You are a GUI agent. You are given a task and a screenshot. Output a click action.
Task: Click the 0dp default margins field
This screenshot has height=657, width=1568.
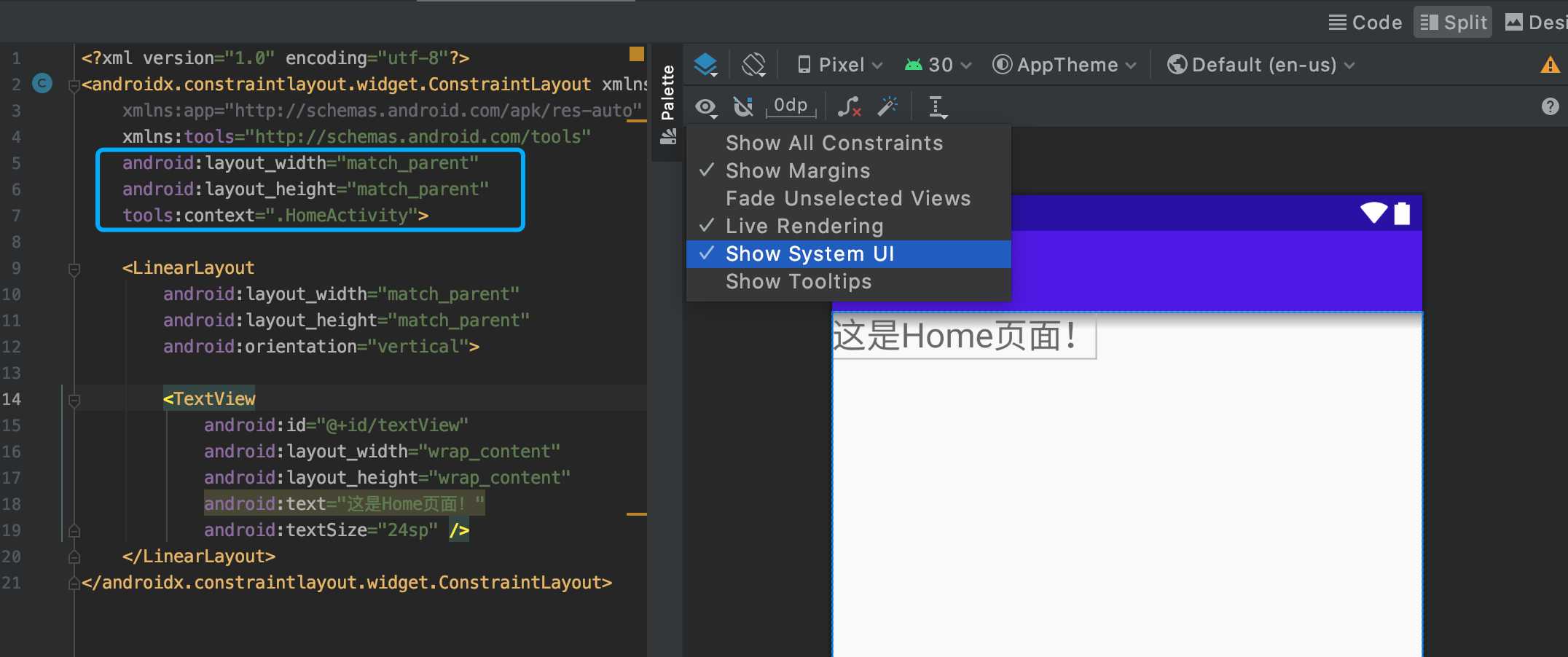(791, 106)
